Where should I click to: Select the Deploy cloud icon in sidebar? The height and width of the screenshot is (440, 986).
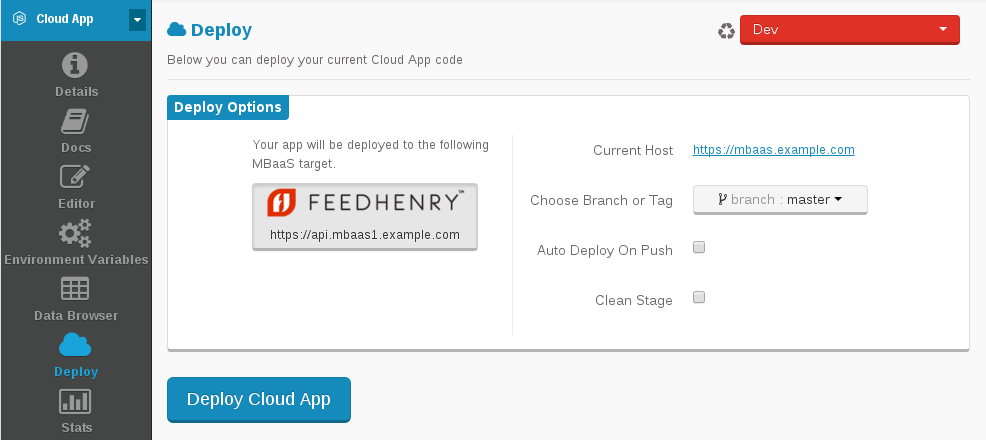(75, 345)
